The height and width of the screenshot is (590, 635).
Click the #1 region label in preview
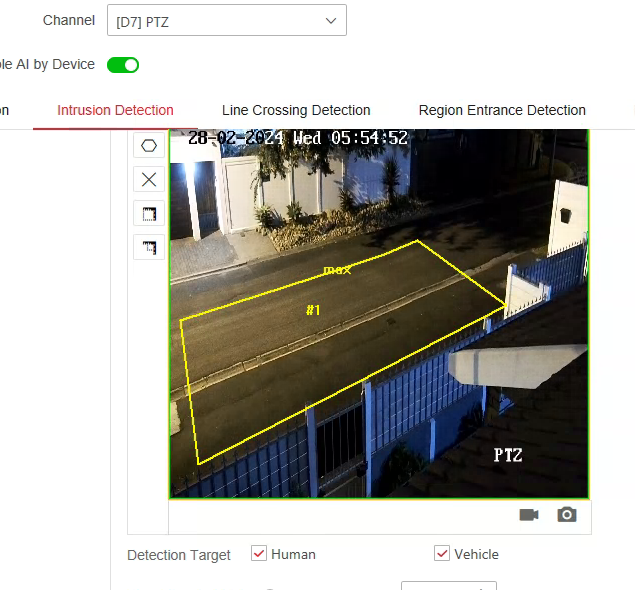point(313,310)
